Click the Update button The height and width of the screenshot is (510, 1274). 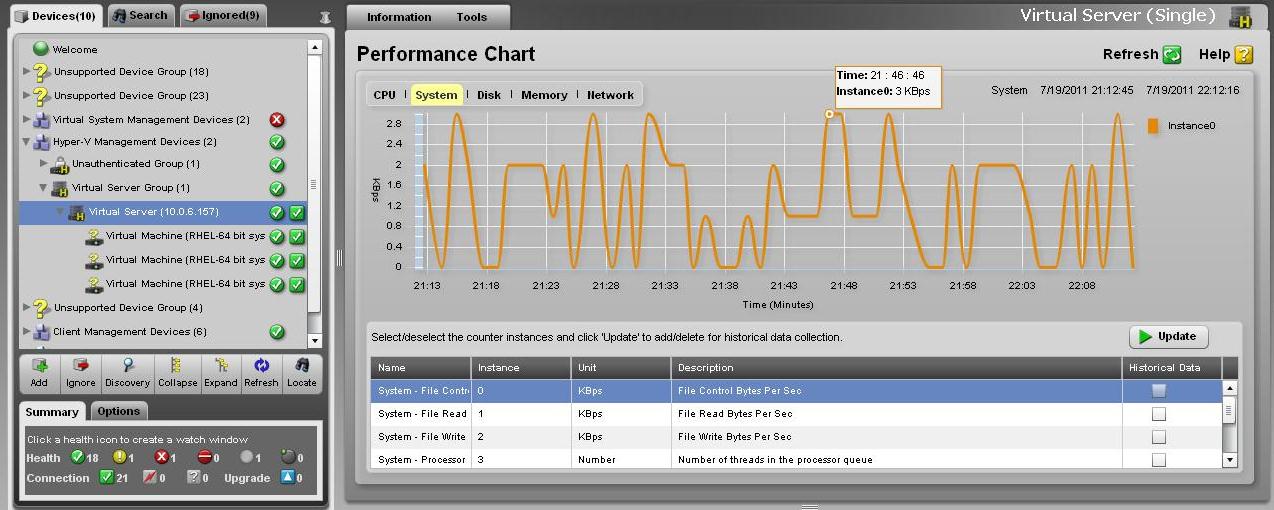click(x=1169, y=337)
